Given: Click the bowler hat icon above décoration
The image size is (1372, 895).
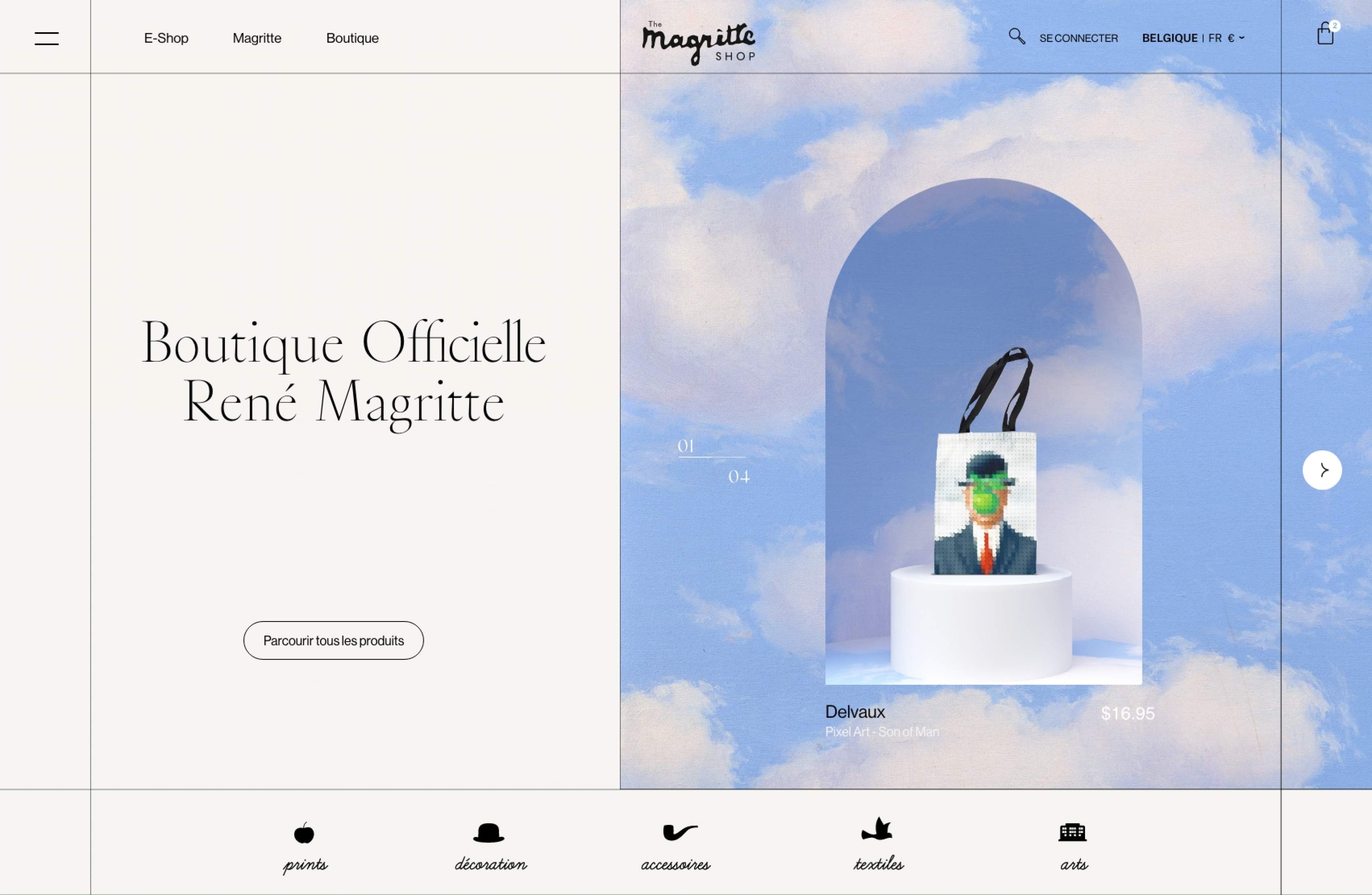Looking at the screenshot, I should [489, 833].
